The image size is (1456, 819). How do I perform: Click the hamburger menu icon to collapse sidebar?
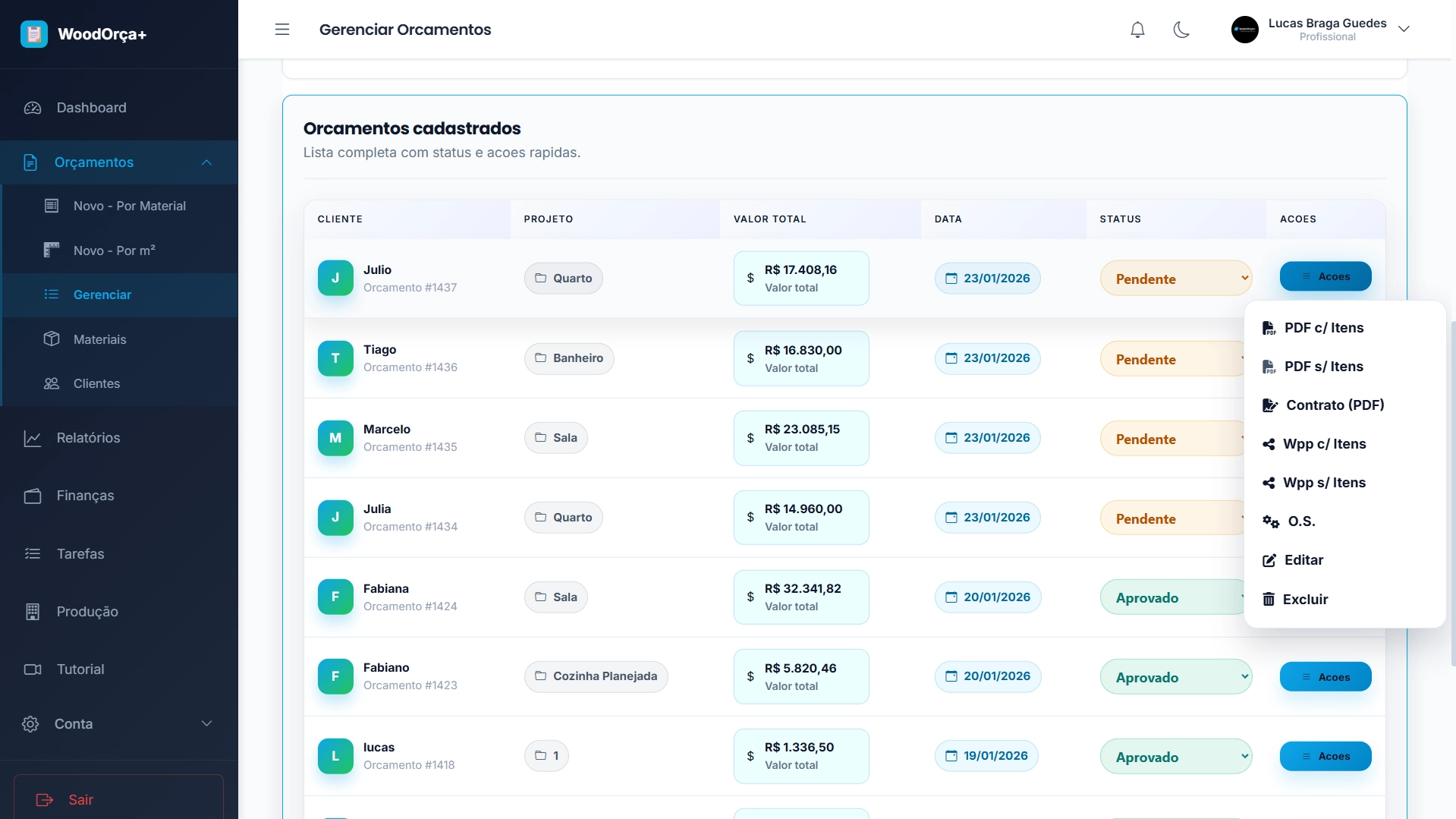pos(282,30)
